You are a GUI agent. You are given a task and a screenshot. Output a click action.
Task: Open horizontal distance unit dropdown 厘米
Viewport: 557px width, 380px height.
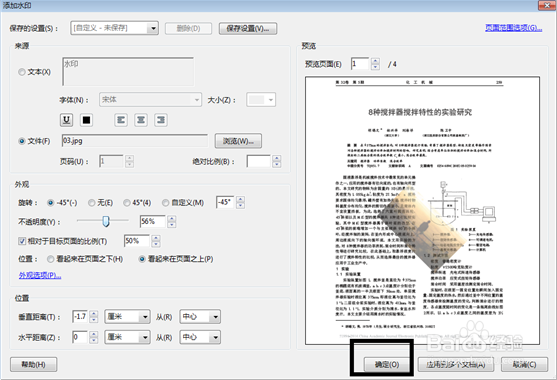click(128, 337)
